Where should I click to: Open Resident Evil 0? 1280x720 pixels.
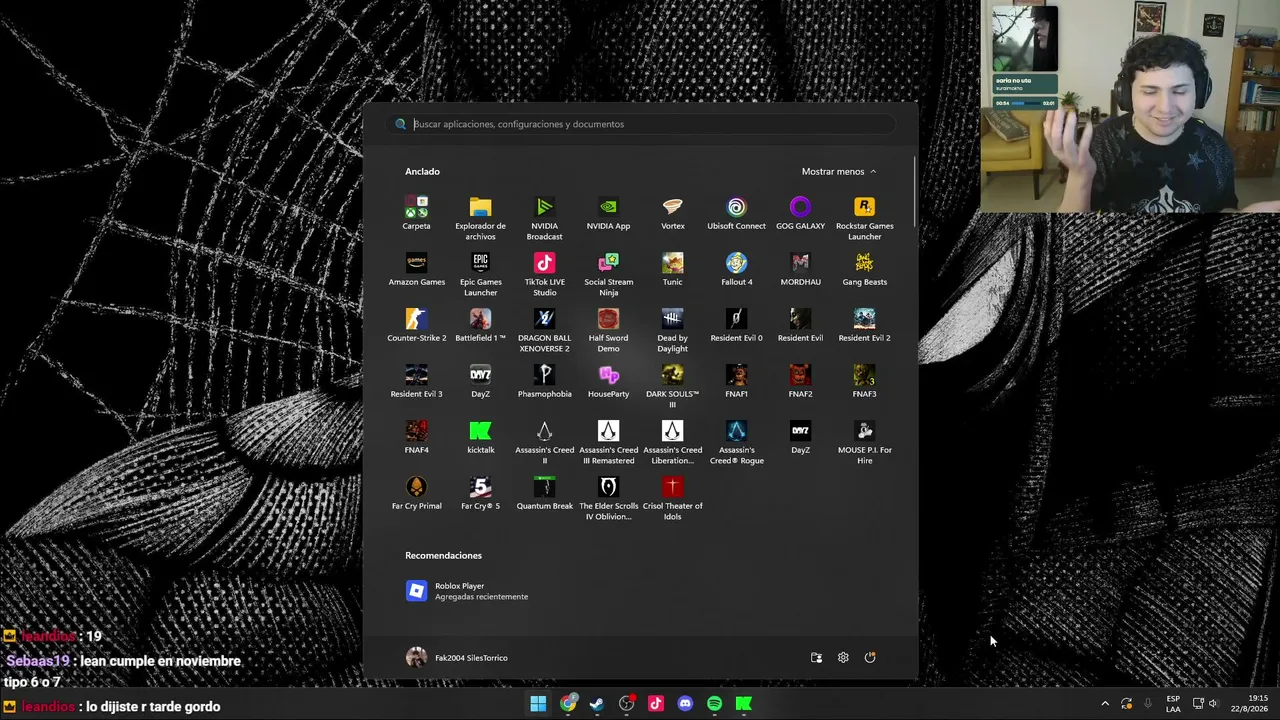(x=736, y=326)
